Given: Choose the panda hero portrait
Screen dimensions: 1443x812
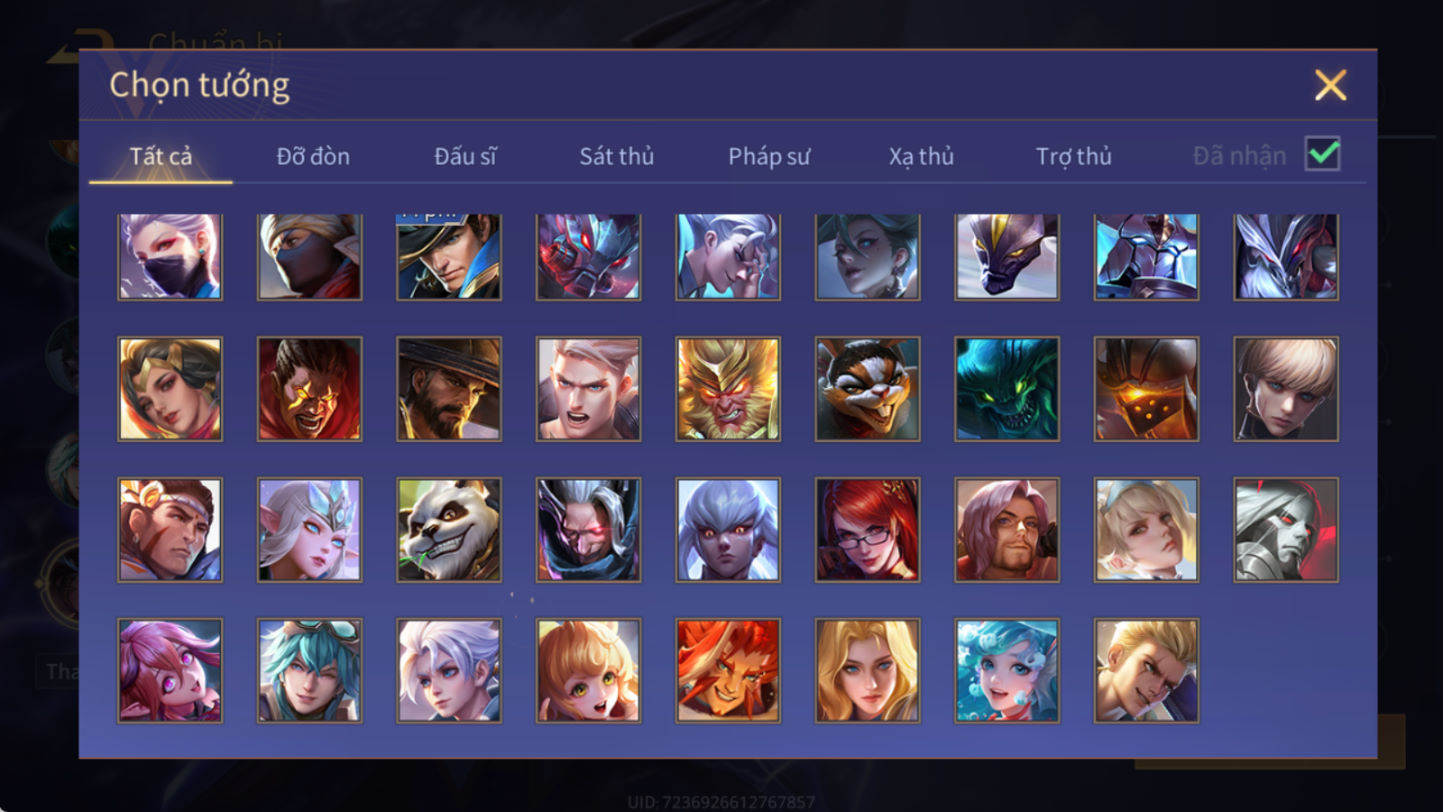Looking at the screenshot, I should click(449, 530).
